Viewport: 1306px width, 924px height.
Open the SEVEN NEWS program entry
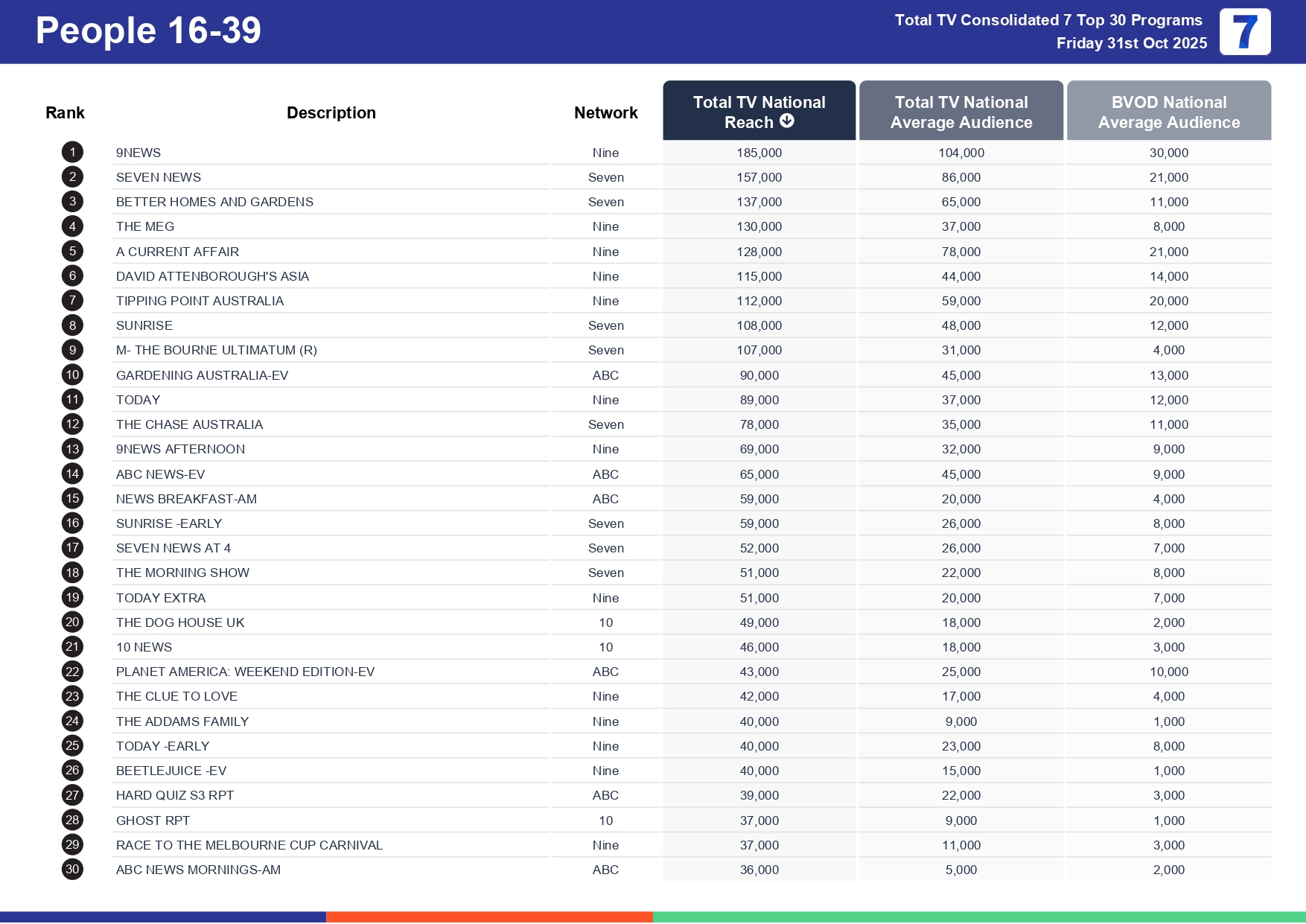tap(159, 177)
